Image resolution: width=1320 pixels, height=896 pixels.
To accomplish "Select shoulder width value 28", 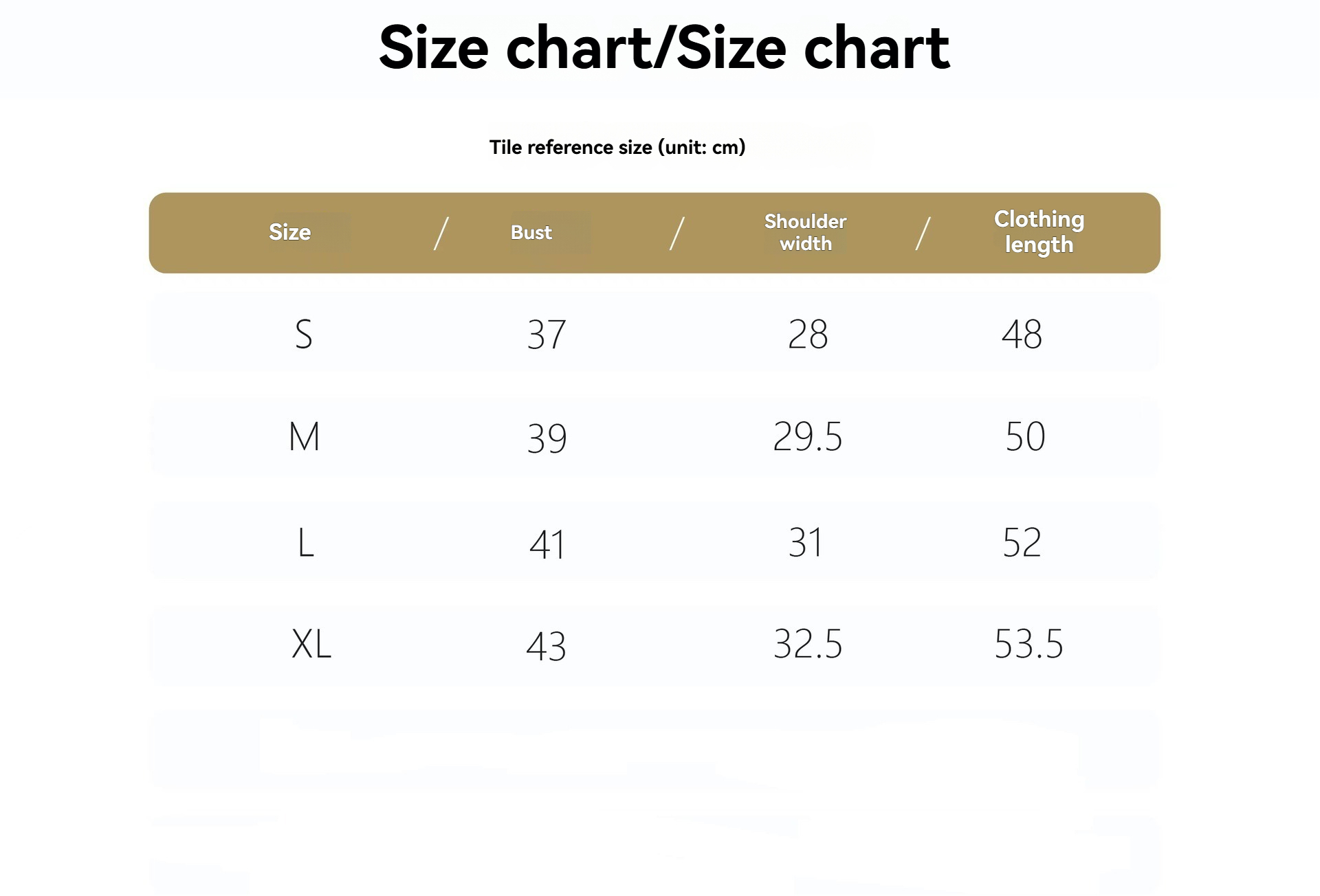I will tap(808, 335).
